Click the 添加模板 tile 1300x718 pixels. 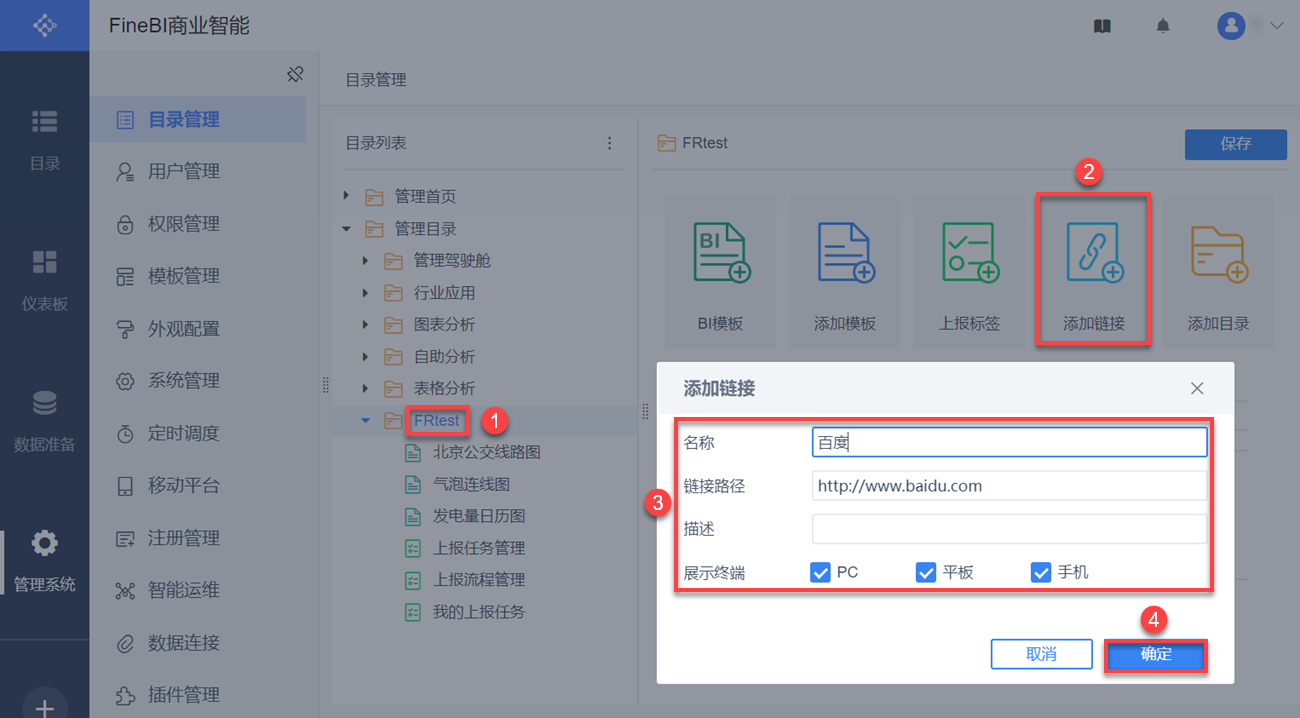click(x=845, y=271)
